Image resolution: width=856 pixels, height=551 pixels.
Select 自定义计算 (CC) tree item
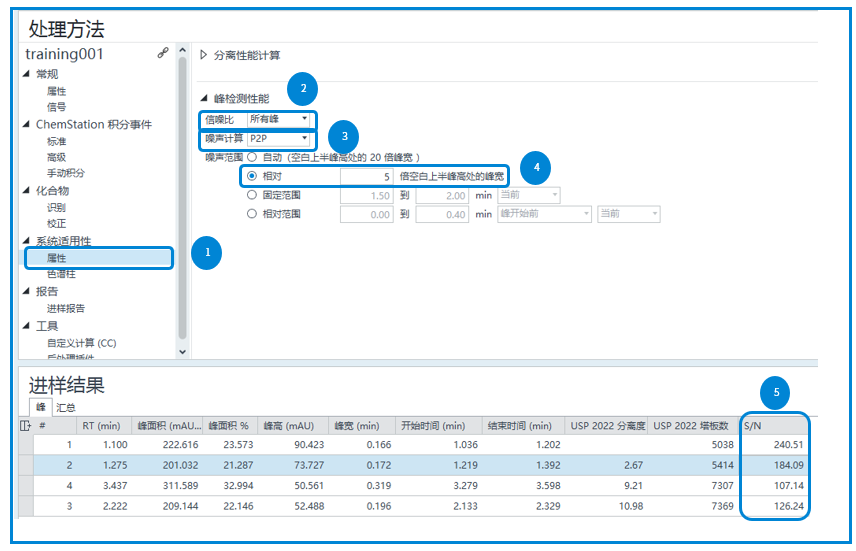point(81,343)
